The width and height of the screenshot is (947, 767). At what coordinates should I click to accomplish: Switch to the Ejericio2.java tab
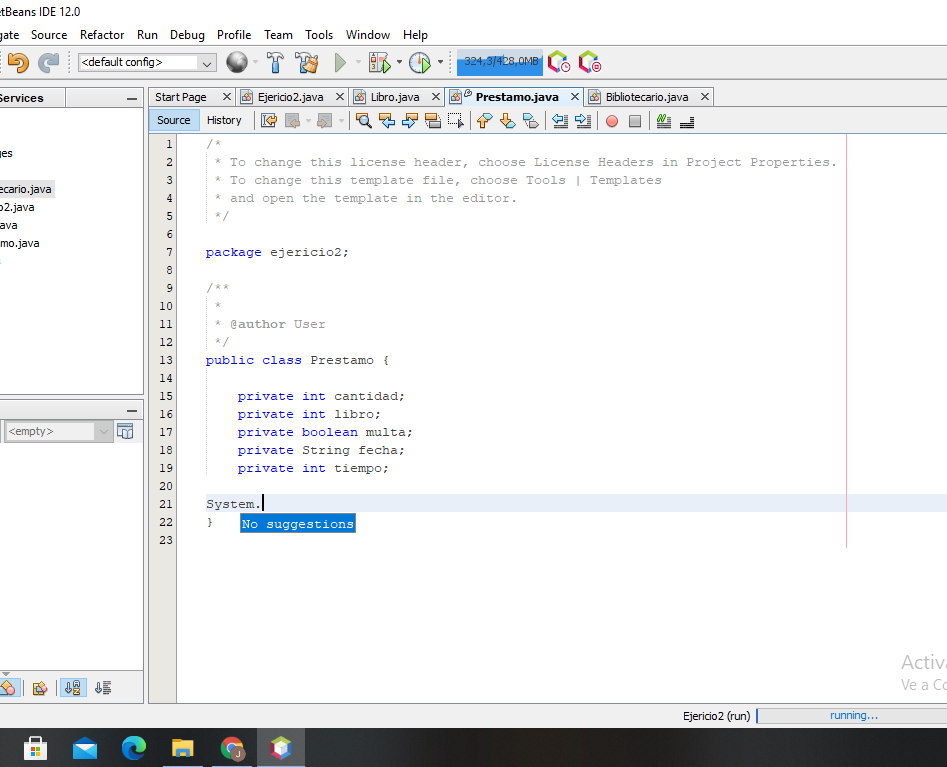pos(291,97)
